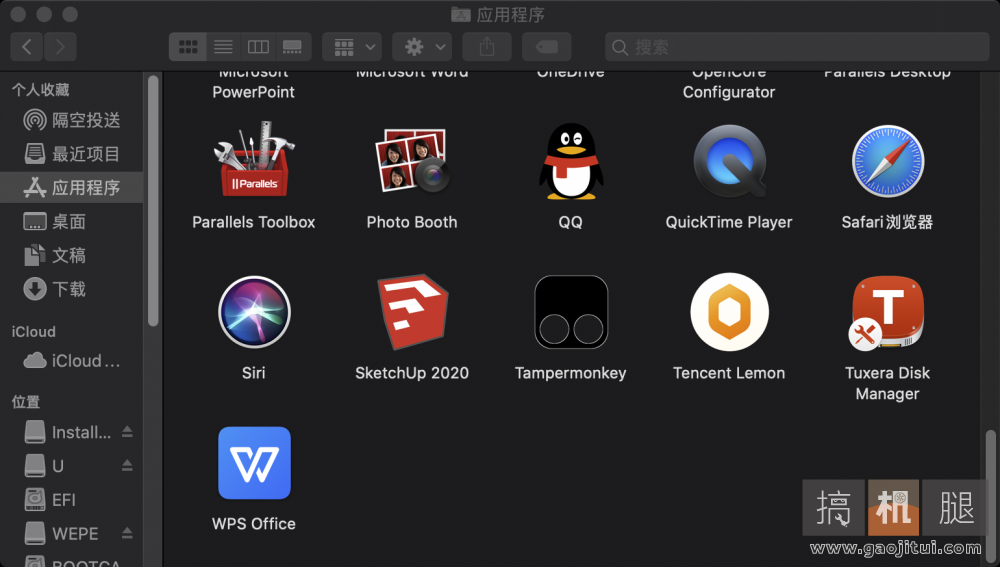Click the Photo Booth name label
The height and width of the screenshot is (567, 1000).
[x=412, y=222]
